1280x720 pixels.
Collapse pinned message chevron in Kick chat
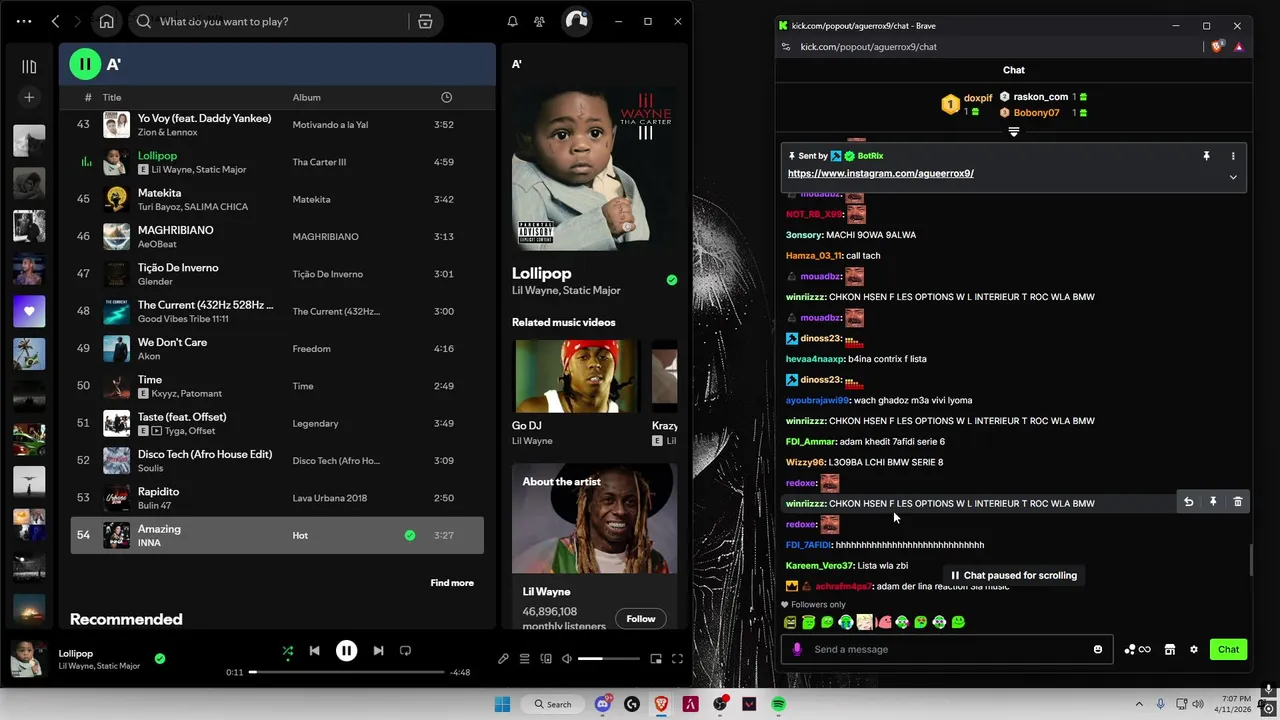pyautogui.click(x=1233, y=177)
